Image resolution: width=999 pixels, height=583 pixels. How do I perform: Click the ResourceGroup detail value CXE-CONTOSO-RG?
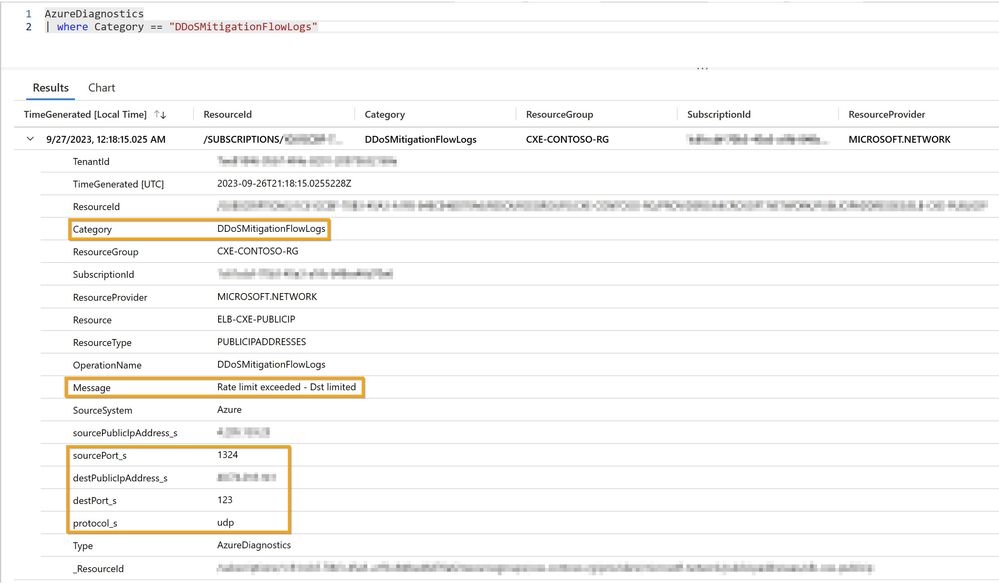pyautogui.click(x=257, y=251)
